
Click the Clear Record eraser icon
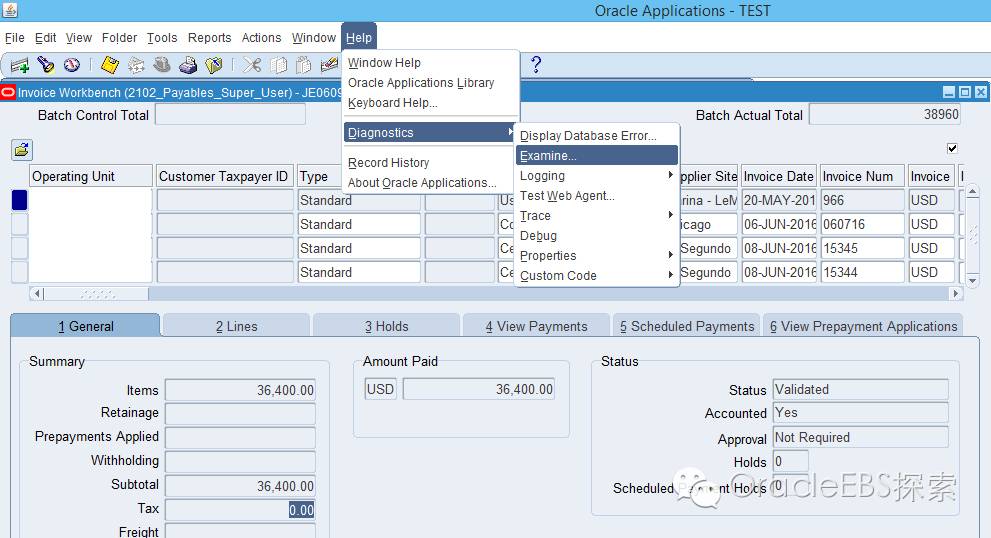pos(329,64)
